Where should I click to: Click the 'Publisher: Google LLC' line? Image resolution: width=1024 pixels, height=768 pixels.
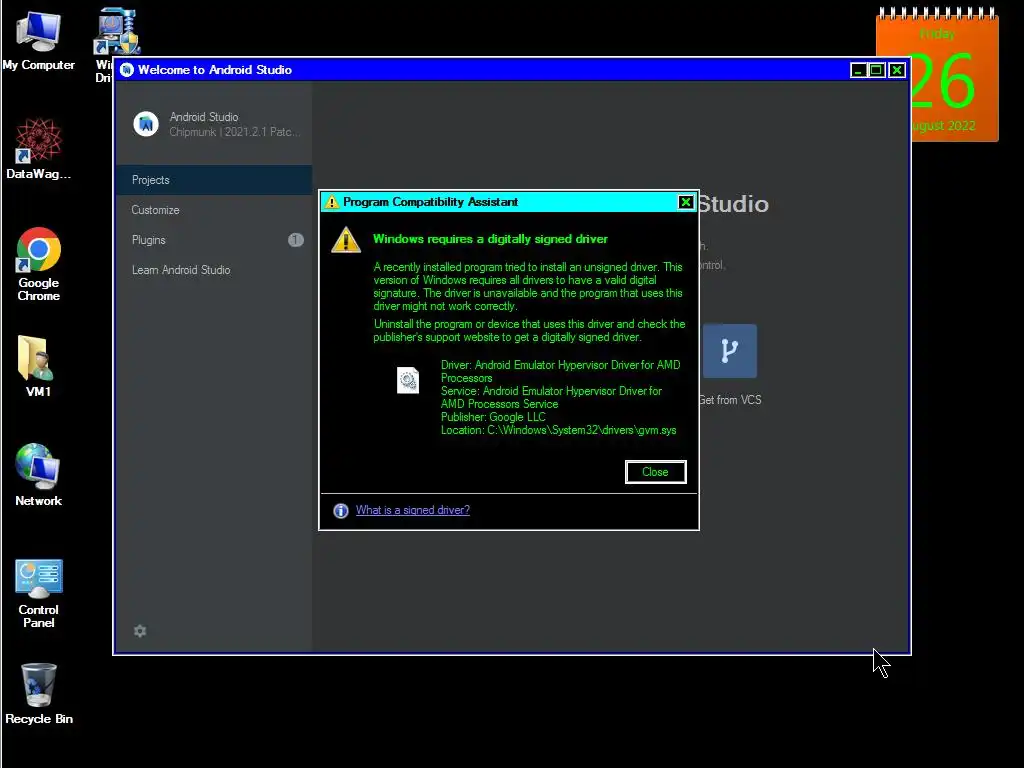click(x=493, y=417)
